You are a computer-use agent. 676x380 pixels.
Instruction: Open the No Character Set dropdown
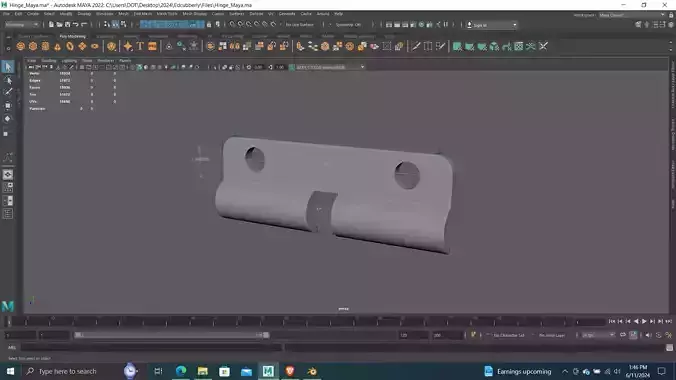(x=509, y=335)
